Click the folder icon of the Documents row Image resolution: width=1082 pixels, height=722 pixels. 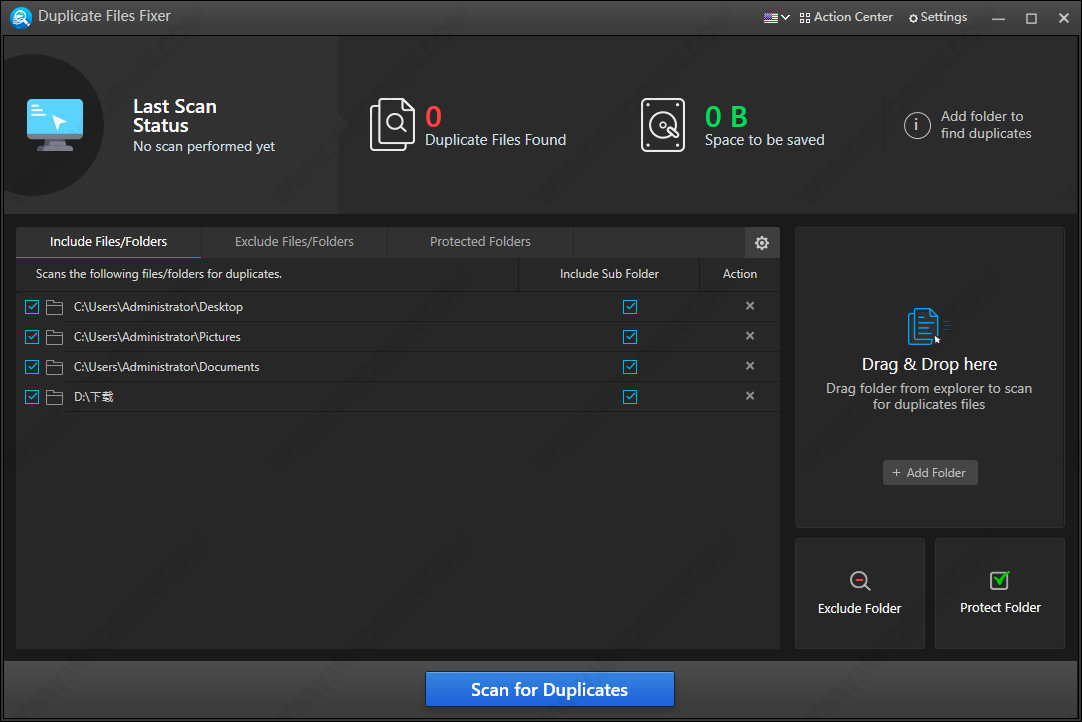point(55,367)
